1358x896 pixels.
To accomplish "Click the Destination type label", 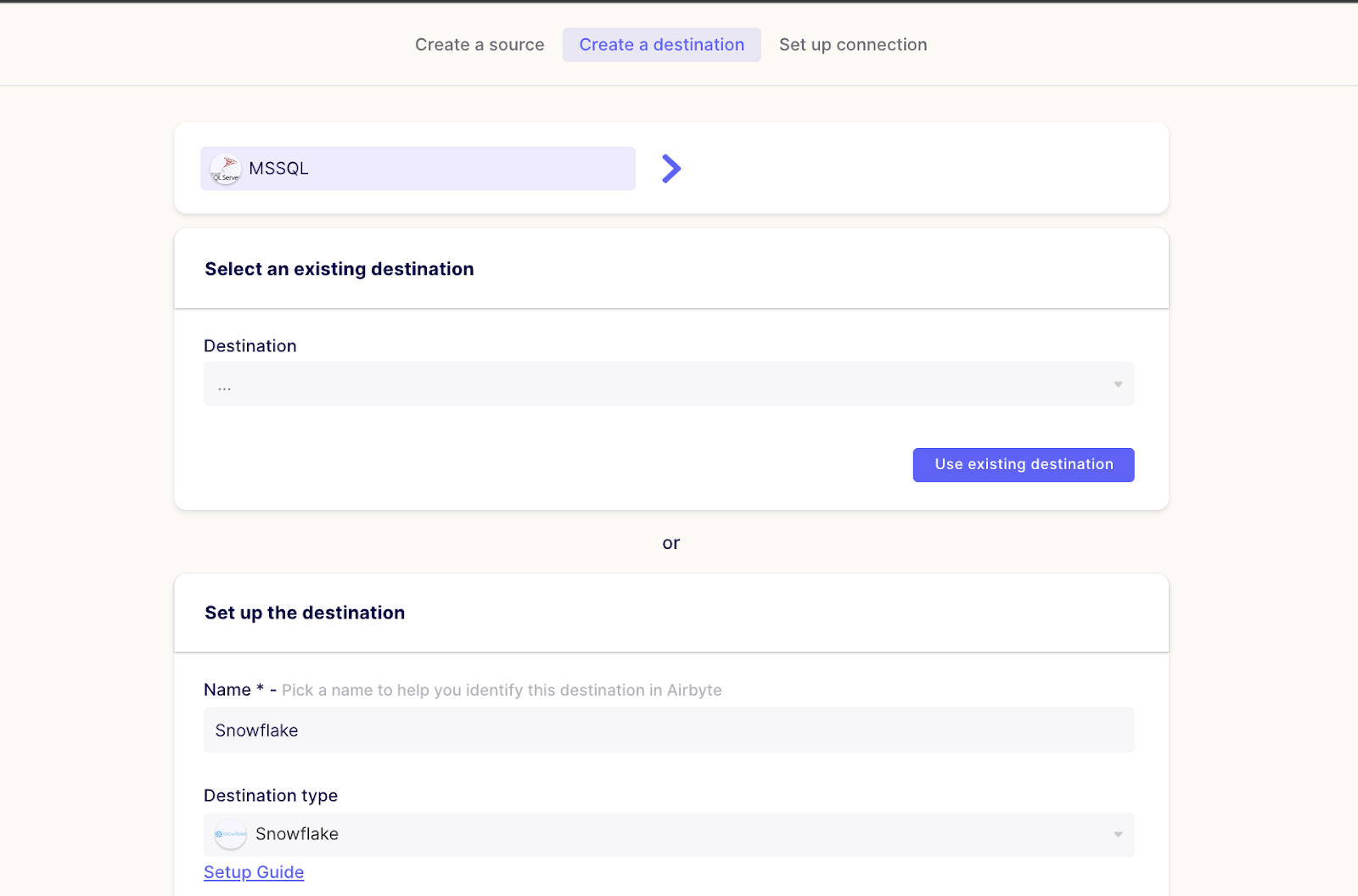I will [x=271, y=796].
